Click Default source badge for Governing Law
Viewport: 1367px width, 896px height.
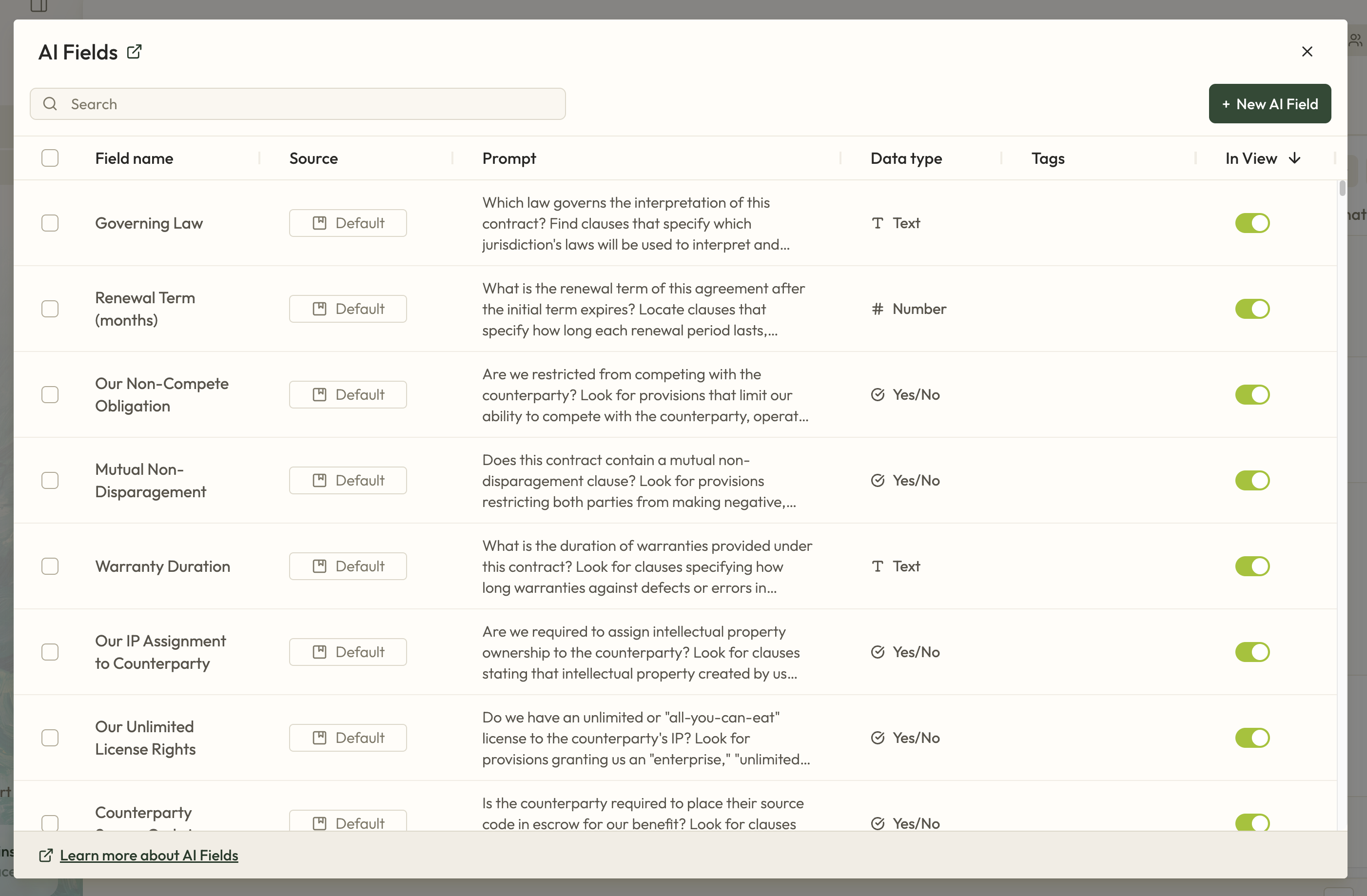[x=348, y=223]
